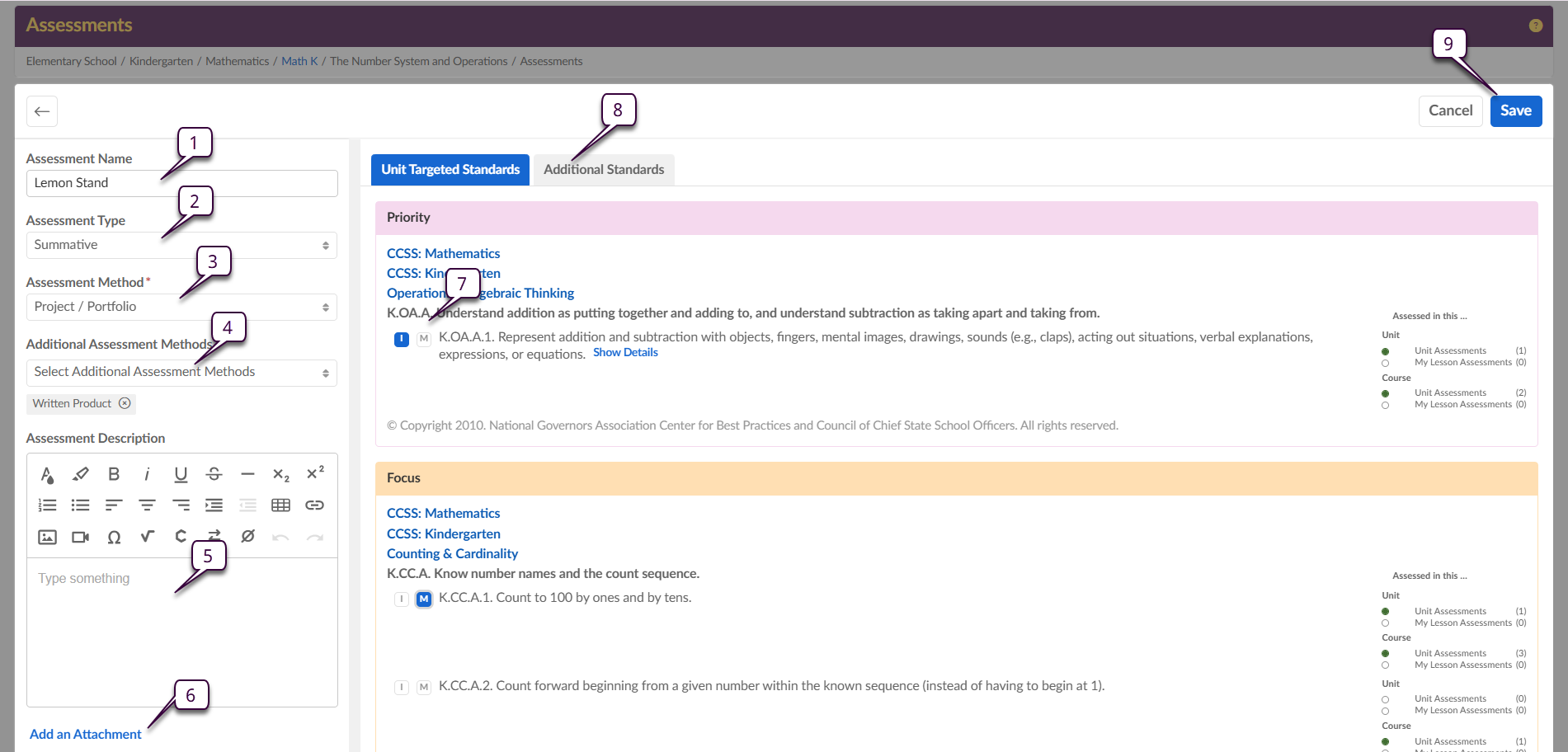Insert a table into the description
This screenshot has width=1568, height=752.
(x=280, y=505)
